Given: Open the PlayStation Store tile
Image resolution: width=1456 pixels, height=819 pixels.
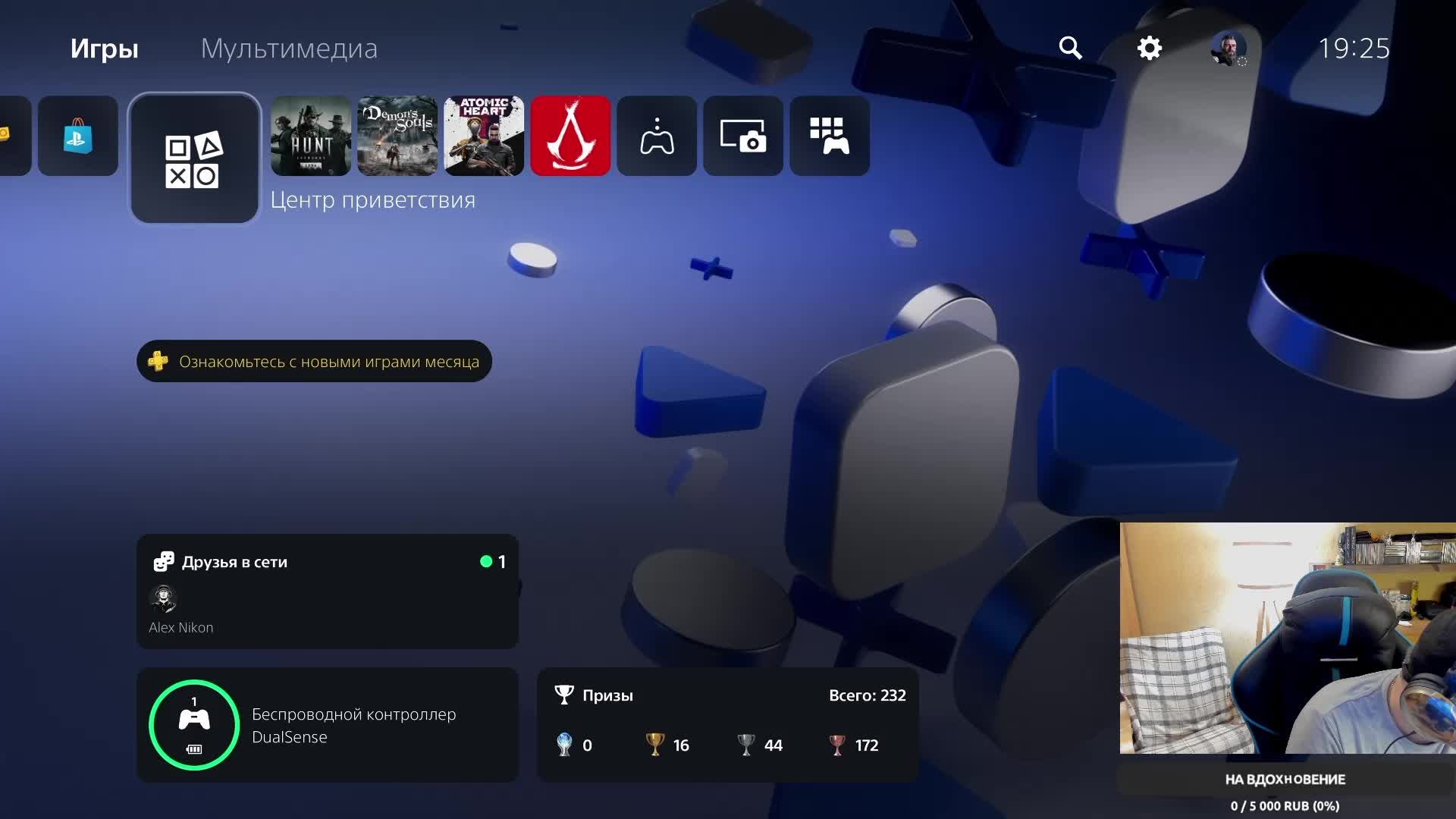Looking at the screenshot, I should click(78, 136).
